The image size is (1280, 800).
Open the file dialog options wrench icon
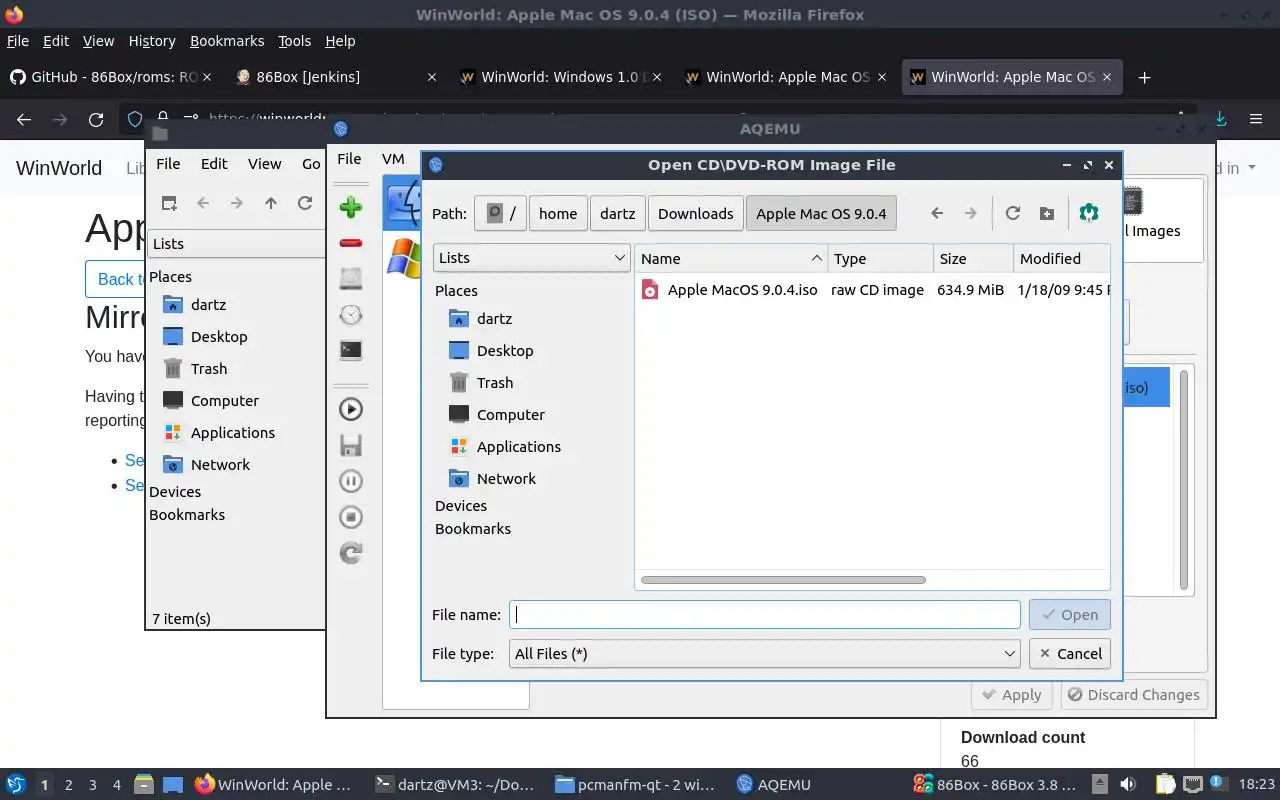tap(1089, 213)
